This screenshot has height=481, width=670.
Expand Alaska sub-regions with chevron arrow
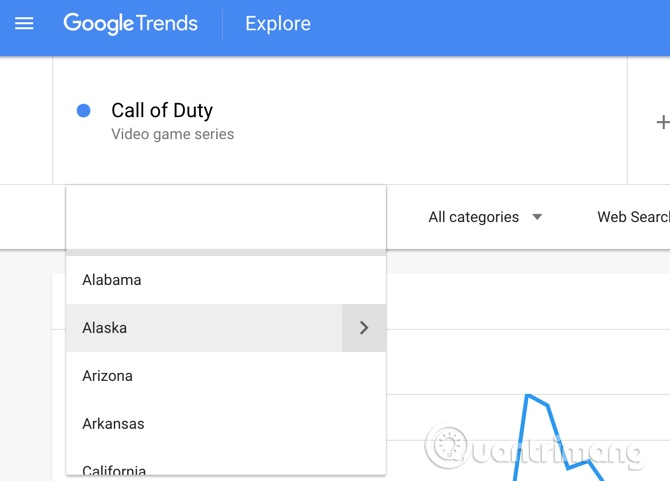coord(364,328)
